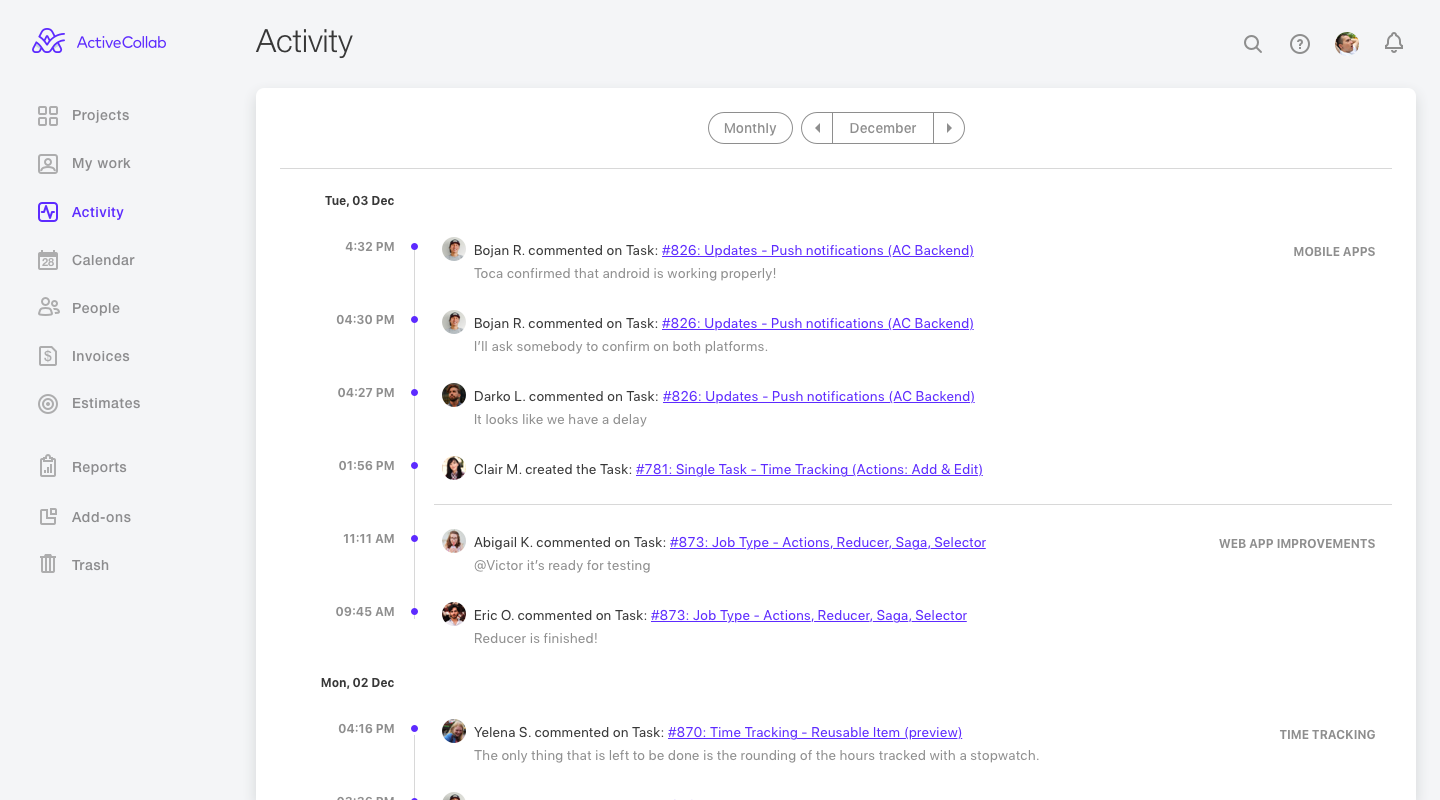Go to People menu item

coord(96,308)
